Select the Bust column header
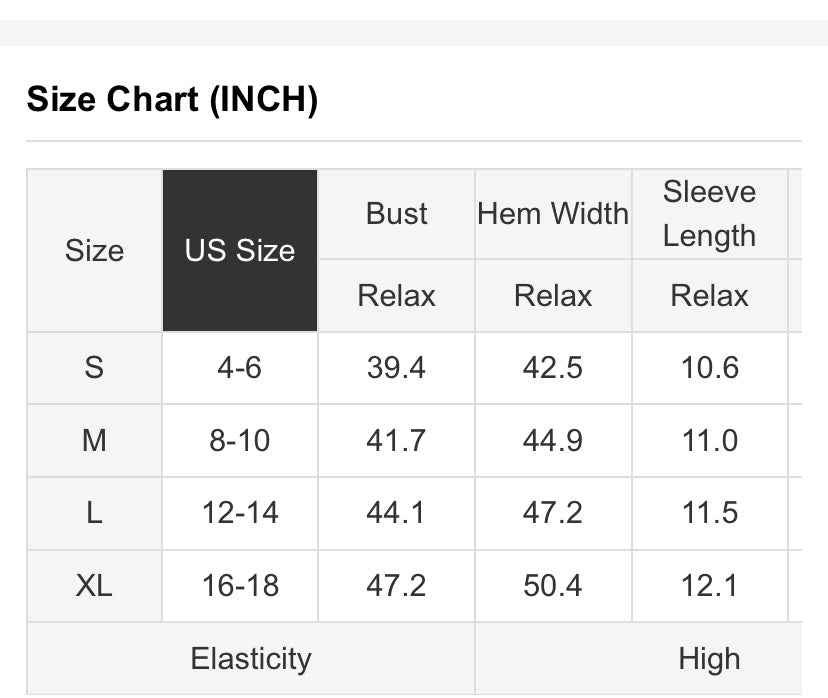The height and width of the screenshot is (698, 828). point(396,214)
